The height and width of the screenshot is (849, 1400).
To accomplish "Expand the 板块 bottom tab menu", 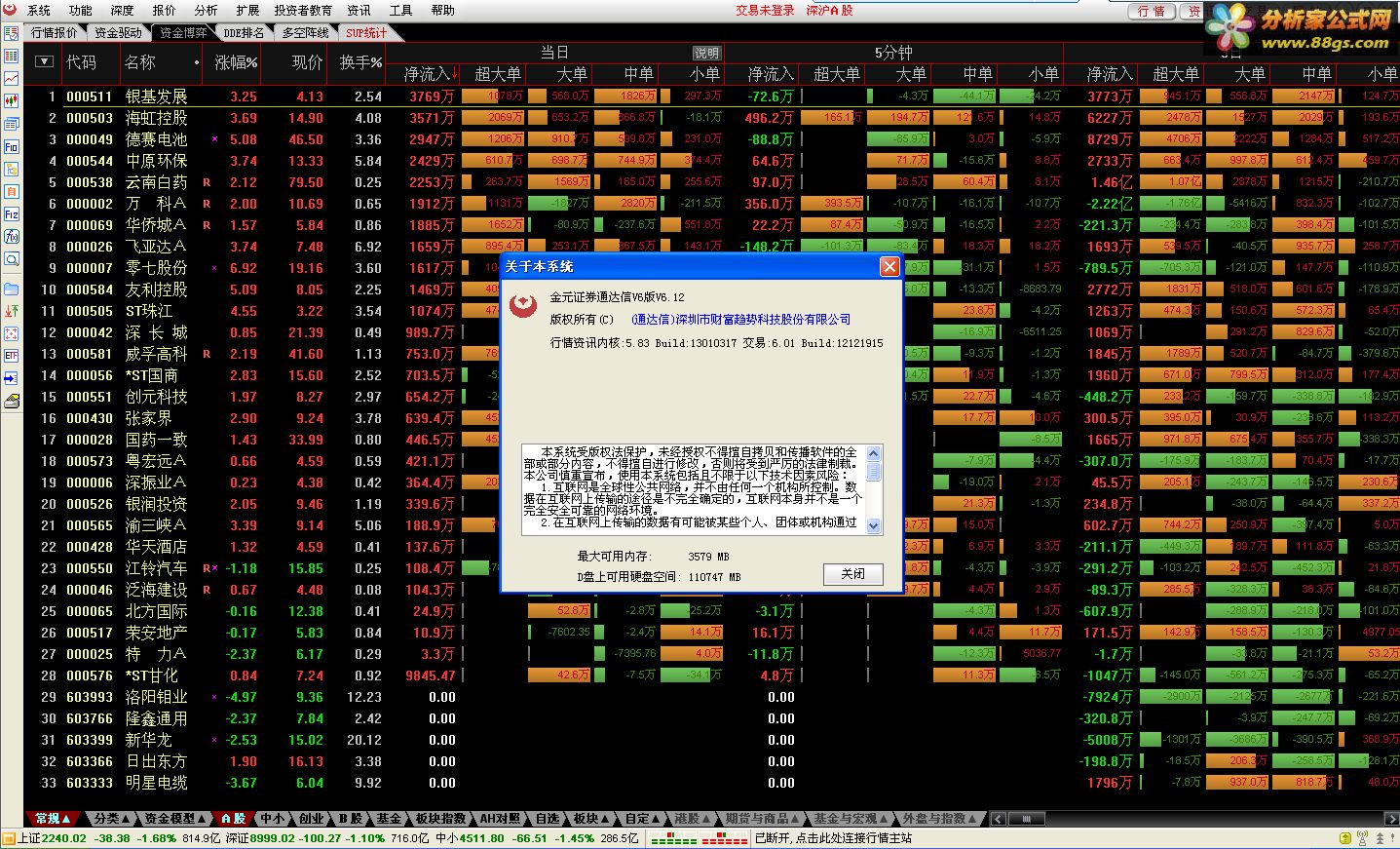I will pyautogui.click(x=589, y=819).
